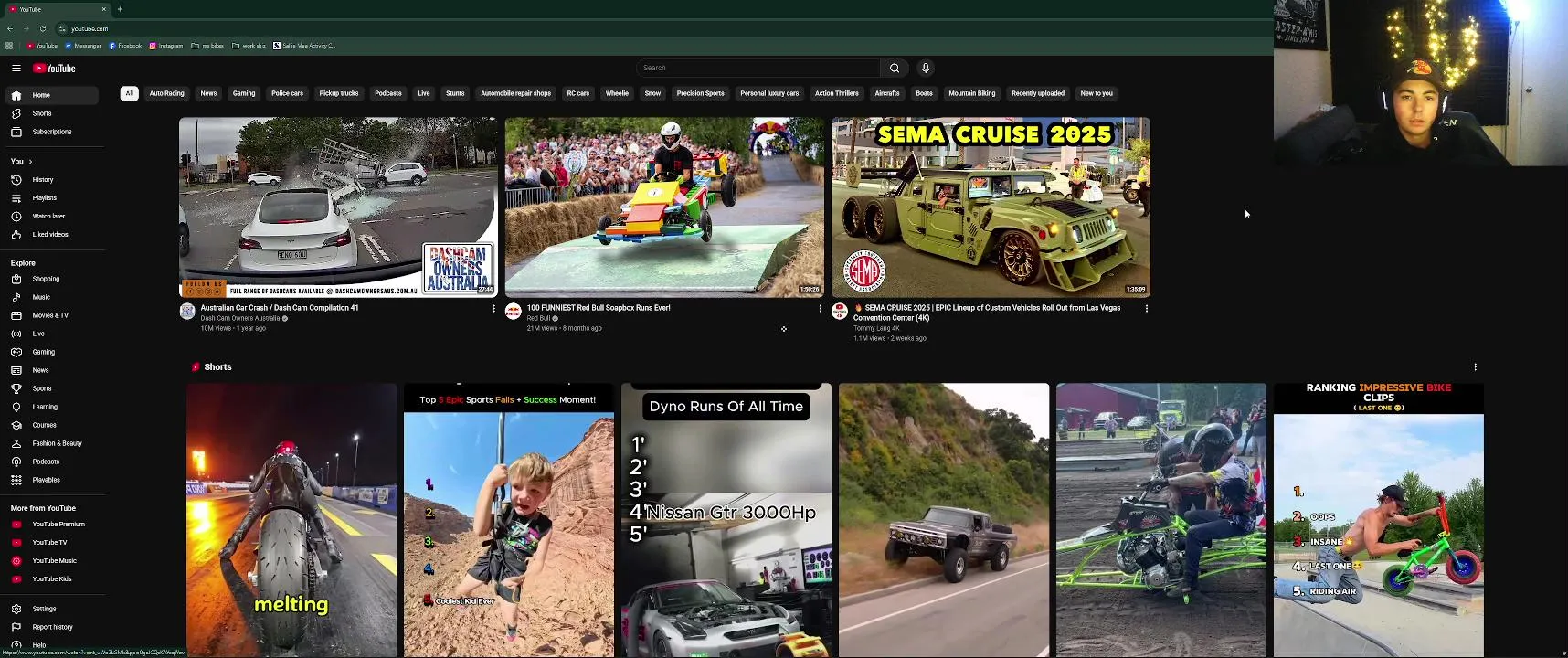Open YouTube Music
Viewport: 1568px width, 658px height.
pyautogui.click(x=53, y=561)
